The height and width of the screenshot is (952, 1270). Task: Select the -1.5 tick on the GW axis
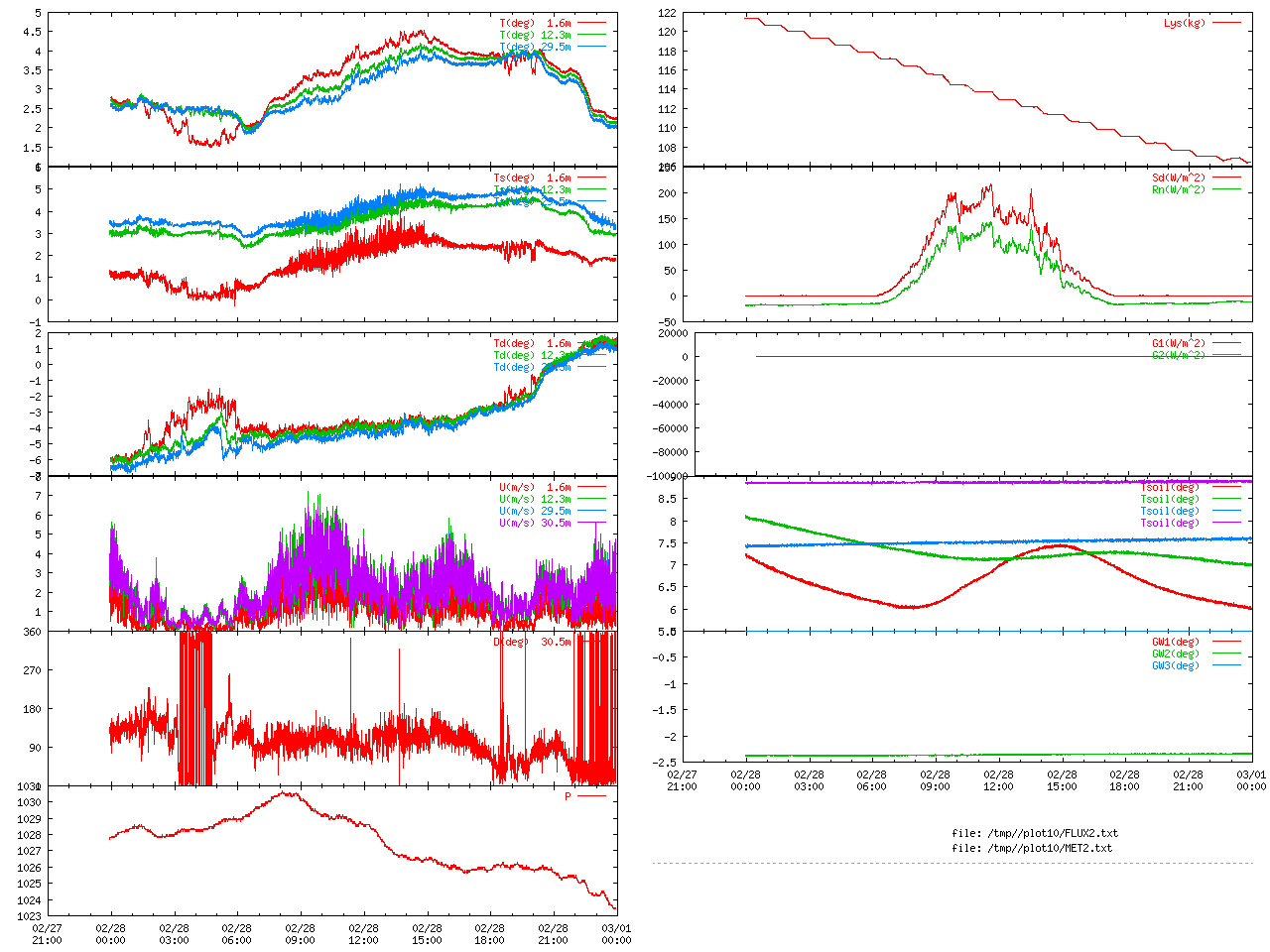(664, 710)
